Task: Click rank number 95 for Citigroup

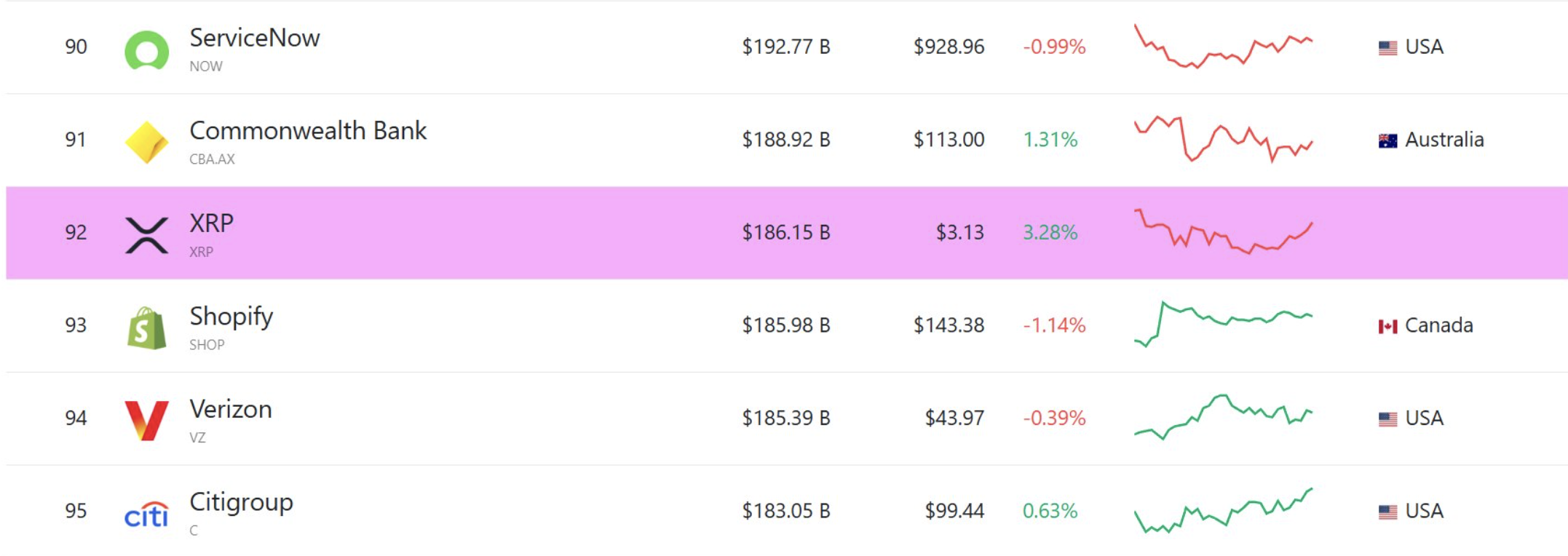Action: coord(75,512)
